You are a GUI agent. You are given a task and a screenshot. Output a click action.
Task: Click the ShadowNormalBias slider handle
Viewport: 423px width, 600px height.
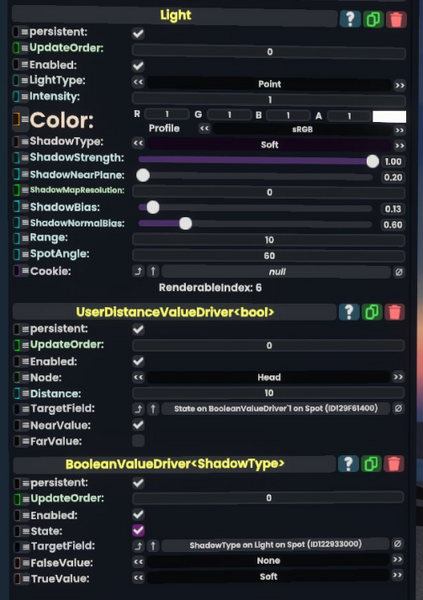click(186, 223)
